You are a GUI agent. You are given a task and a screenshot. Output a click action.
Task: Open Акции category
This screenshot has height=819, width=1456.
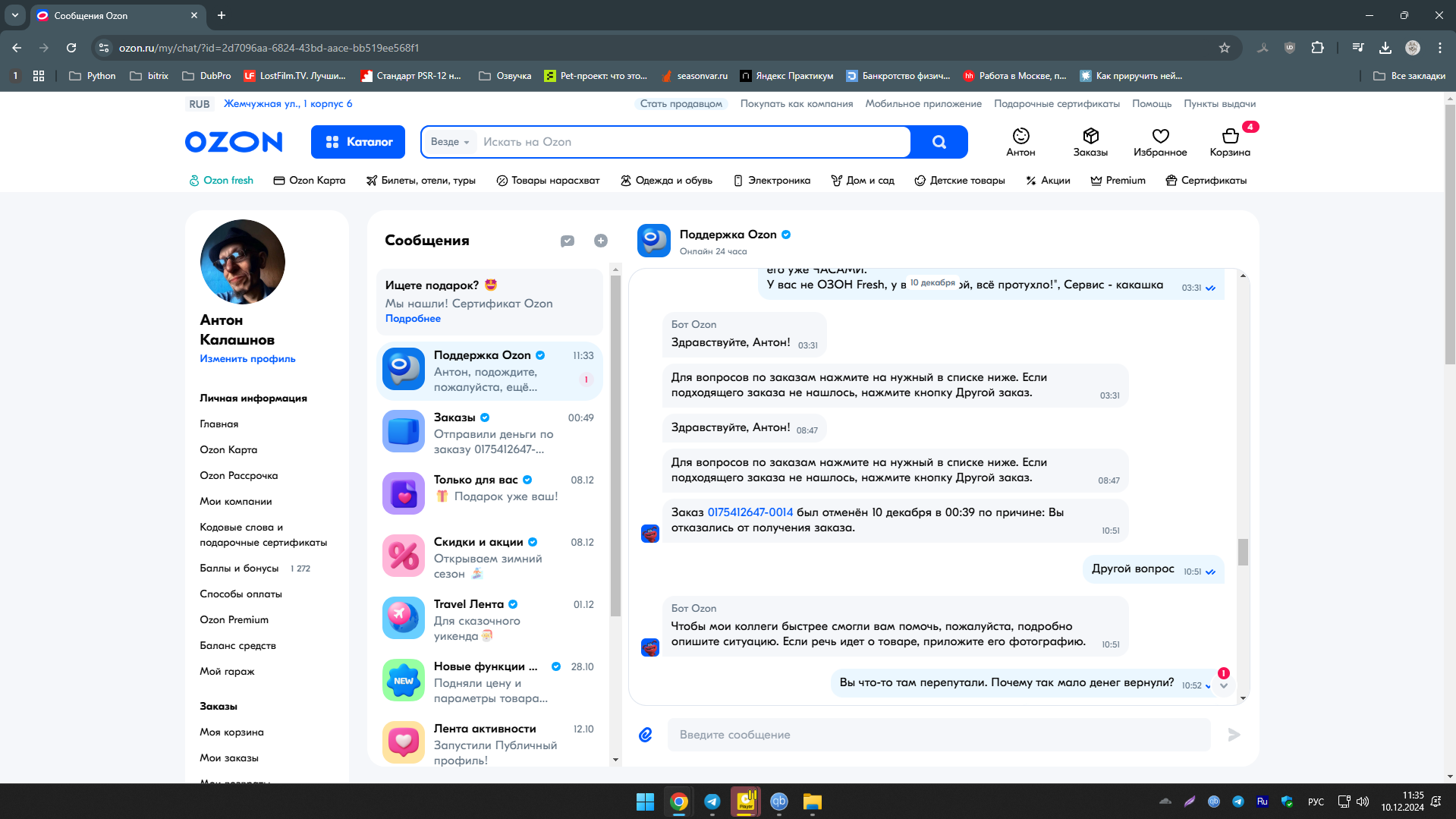(x=1048, y=181)
